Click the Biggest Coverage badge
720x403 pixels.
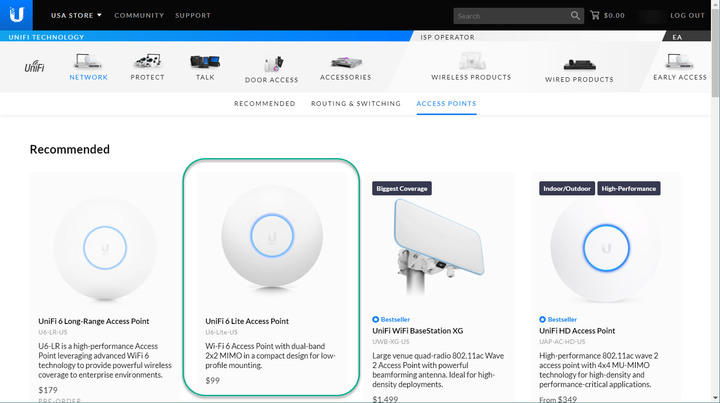[402, 188]
